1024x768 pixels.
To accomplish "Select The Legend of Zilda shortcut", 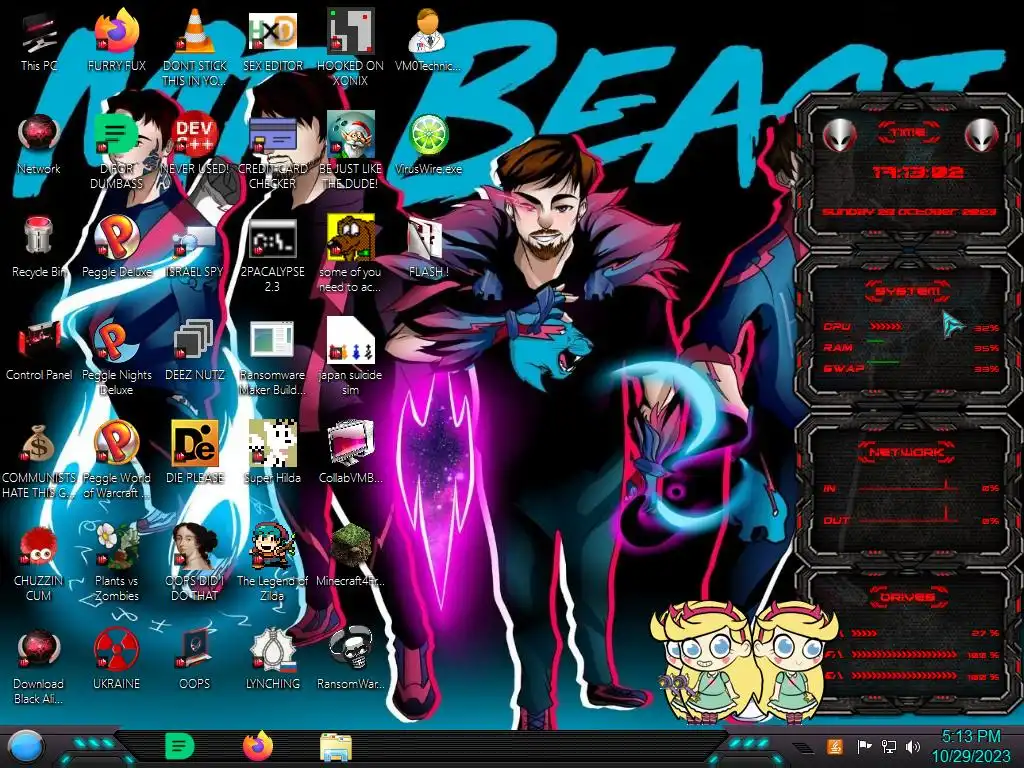I will (272, 563).
